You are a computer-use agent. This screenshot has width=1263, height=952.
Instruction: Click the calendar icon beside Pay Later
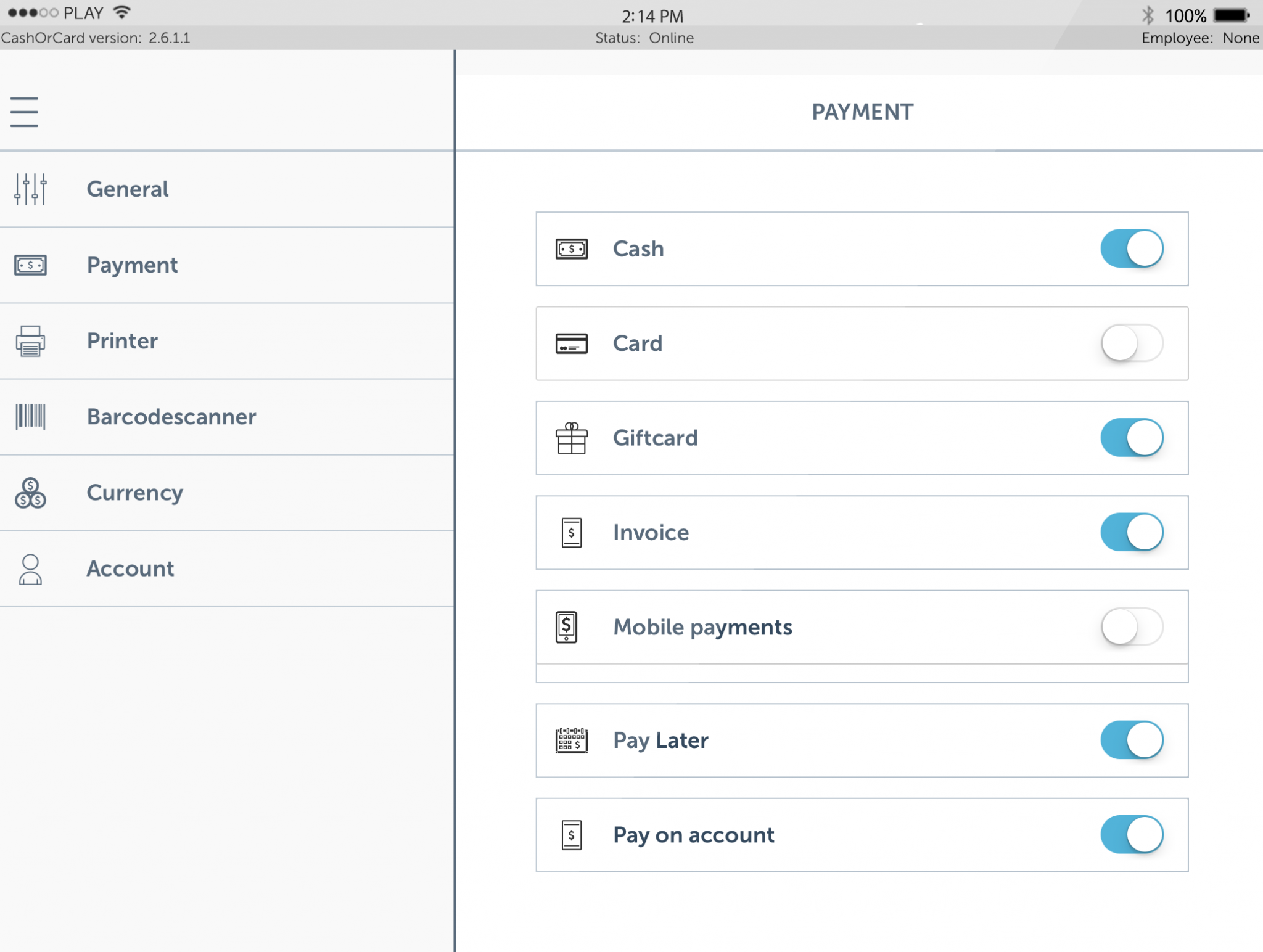(570, 739)
